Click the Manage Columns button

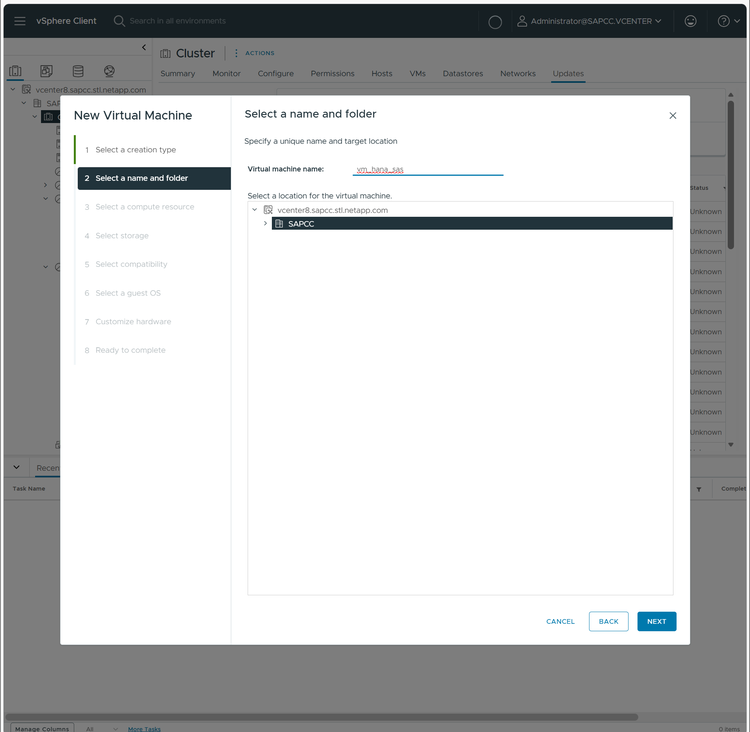tap(42, 728)
